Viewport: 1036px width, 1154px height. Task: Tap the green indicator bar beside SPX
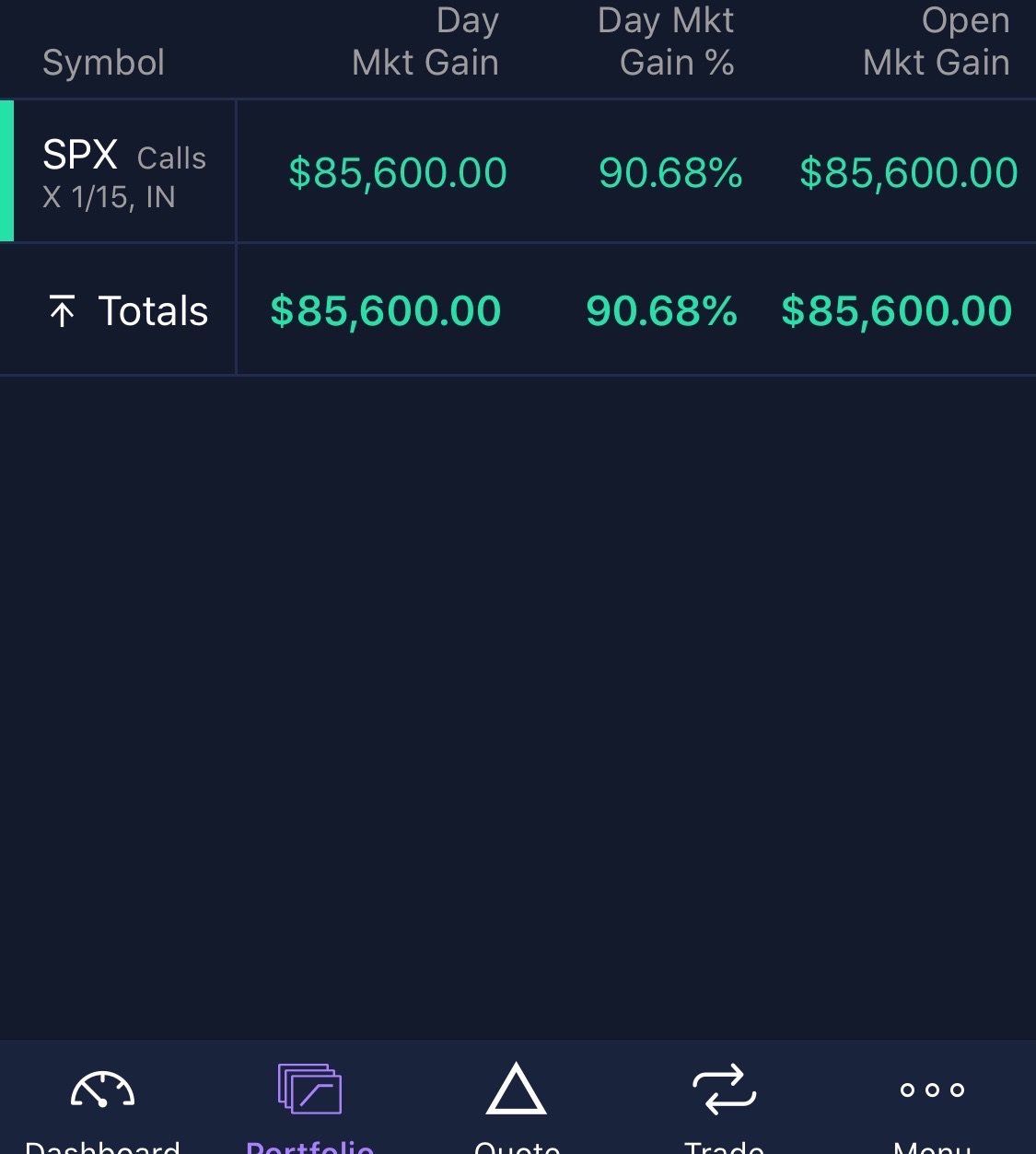[6, 171]
